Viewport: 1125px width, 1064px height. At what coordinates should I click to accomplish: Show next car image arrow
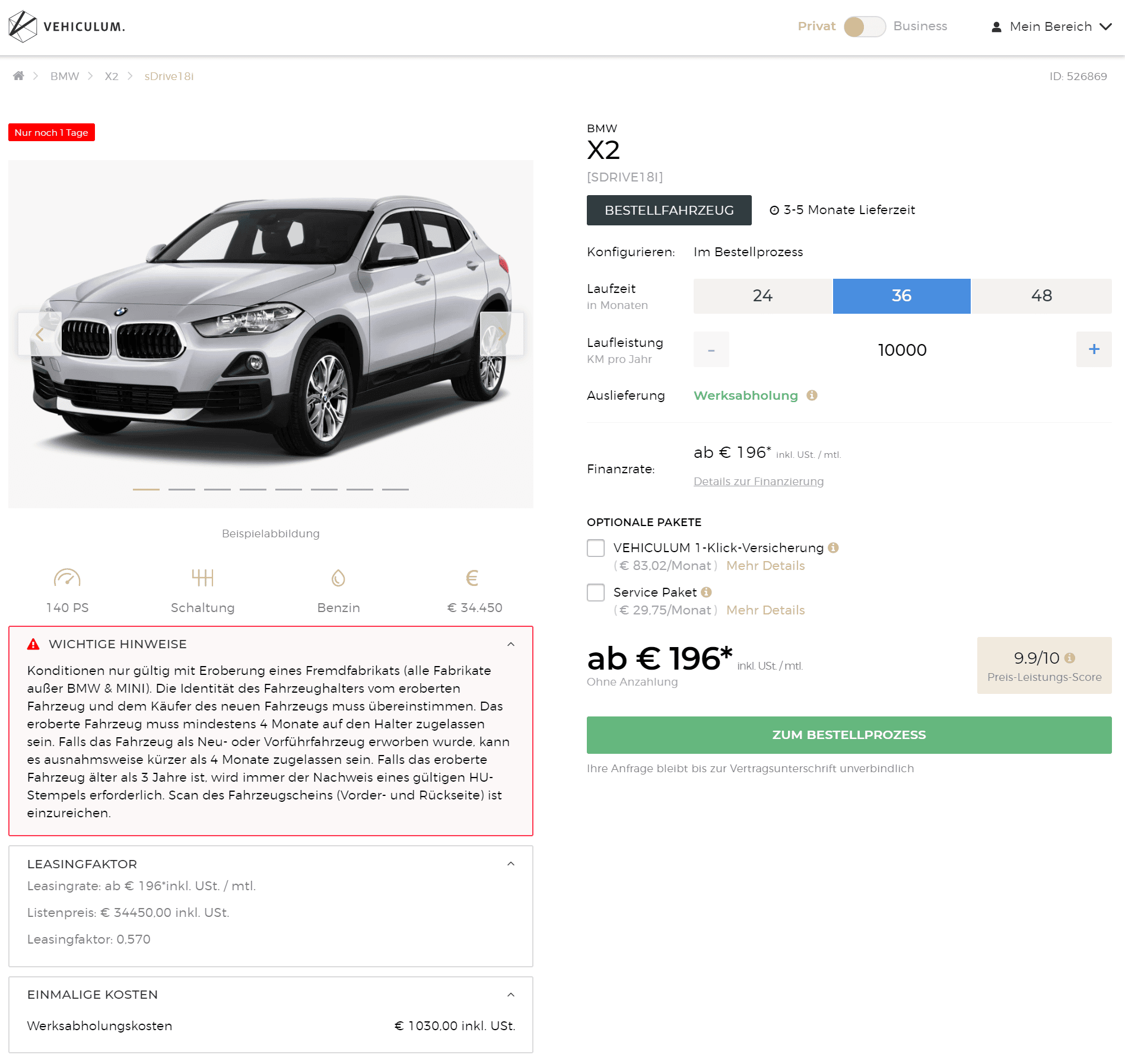pos(501,334)
